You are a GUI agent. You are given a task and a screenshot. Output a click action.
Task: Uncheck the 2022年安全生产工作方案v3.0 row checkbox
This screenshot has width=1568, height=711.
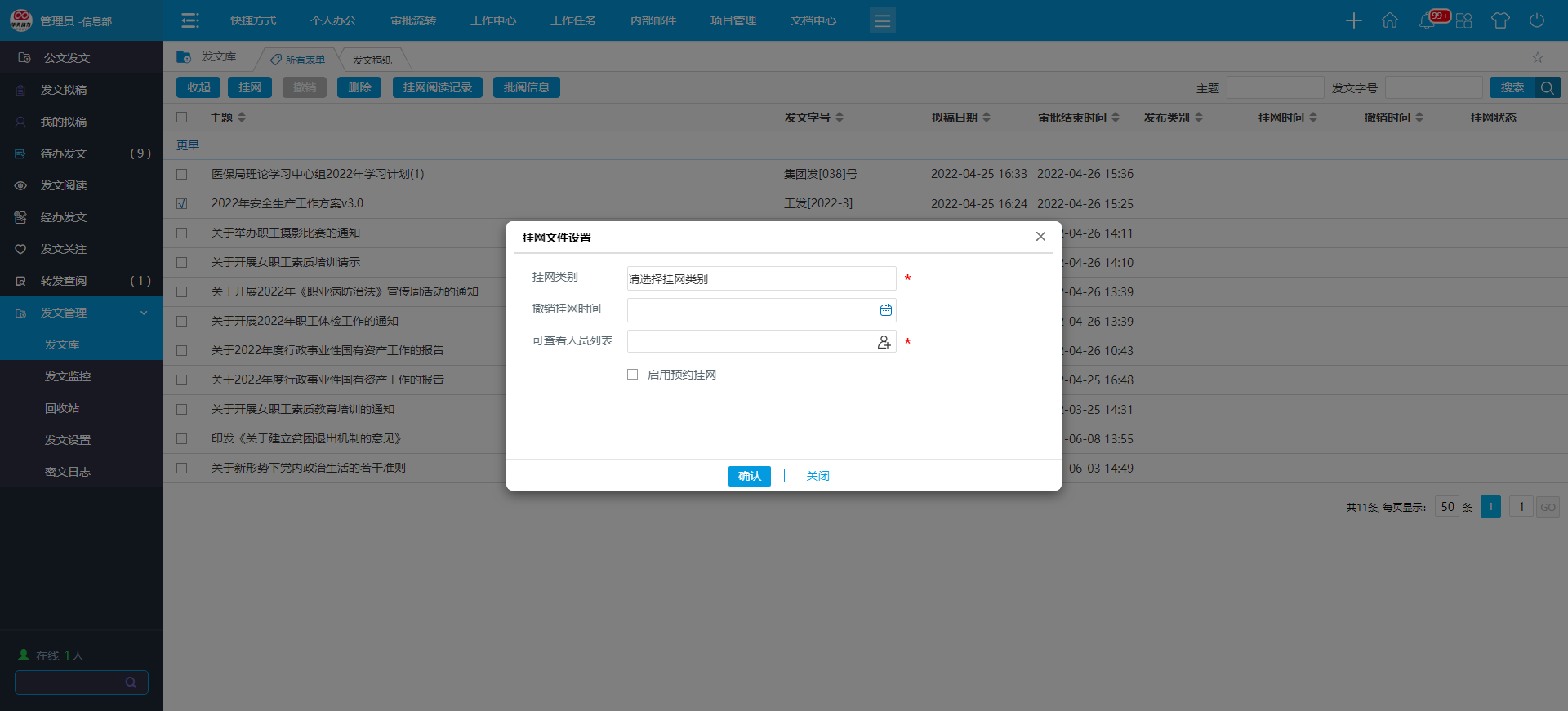pyautogui.click(x=182, y=204)
